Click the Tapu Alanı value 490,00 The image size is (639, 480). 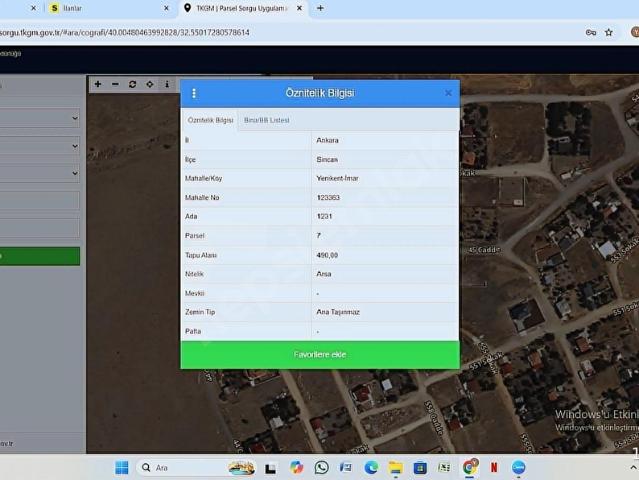click(327, 255)
